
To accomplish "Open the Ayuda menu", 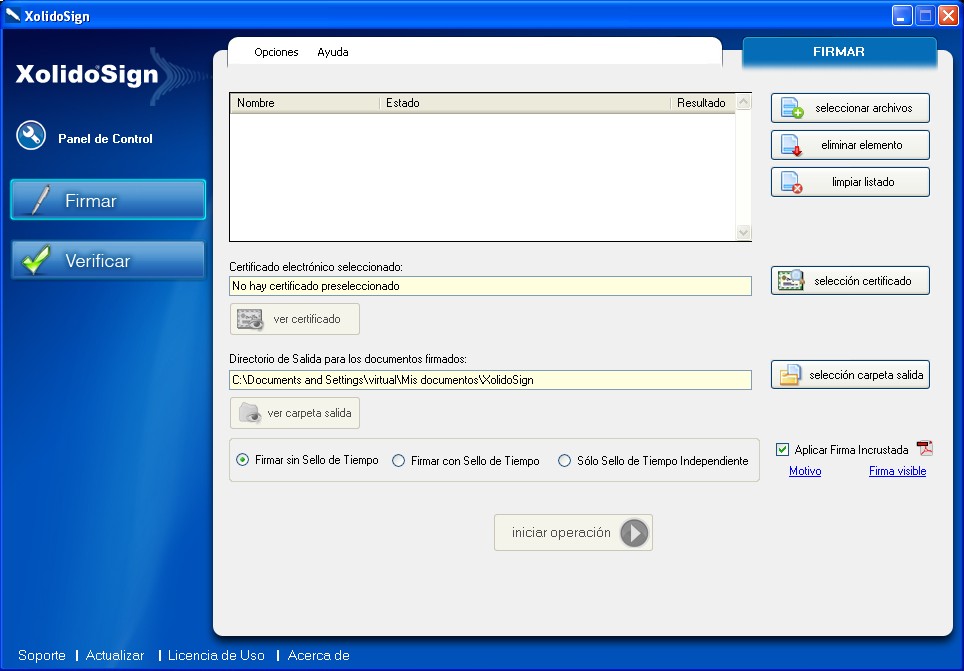I will (x=333, y=52).
